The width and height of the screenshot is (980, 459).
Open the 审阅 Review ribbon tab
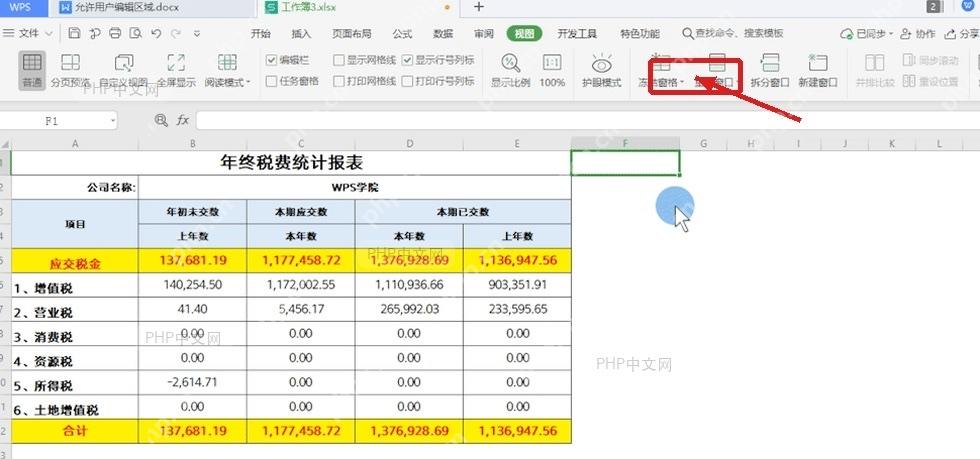point(484,34)
